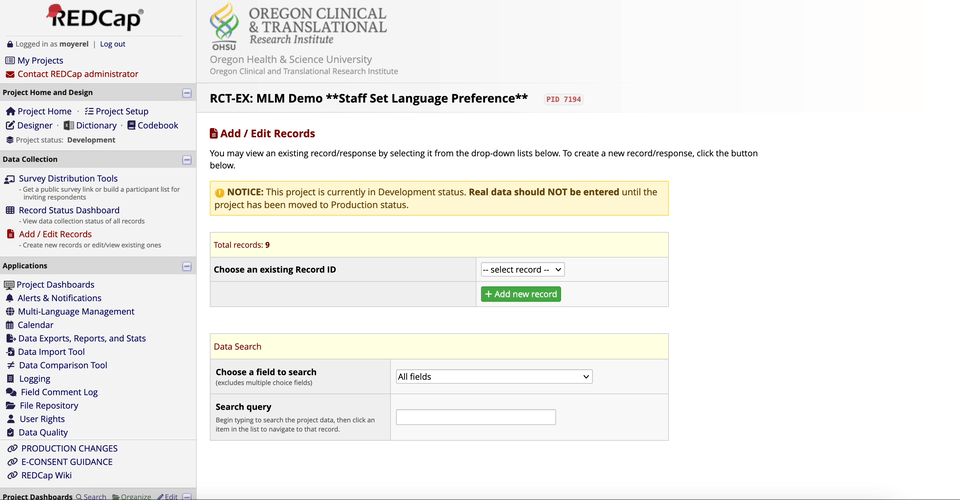
Task: Click the Codebook icon
Action: 131,125
